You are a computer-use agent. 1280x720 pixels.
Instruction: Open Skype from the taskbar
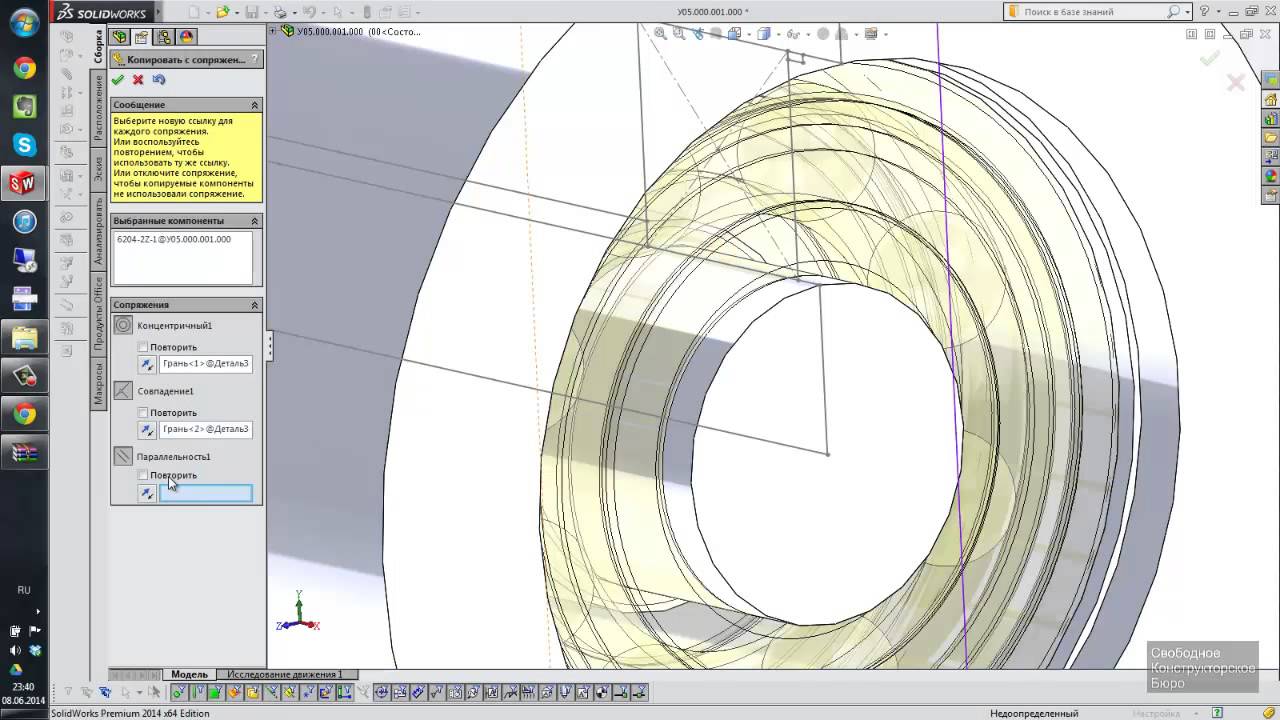(x=24, y=145)
